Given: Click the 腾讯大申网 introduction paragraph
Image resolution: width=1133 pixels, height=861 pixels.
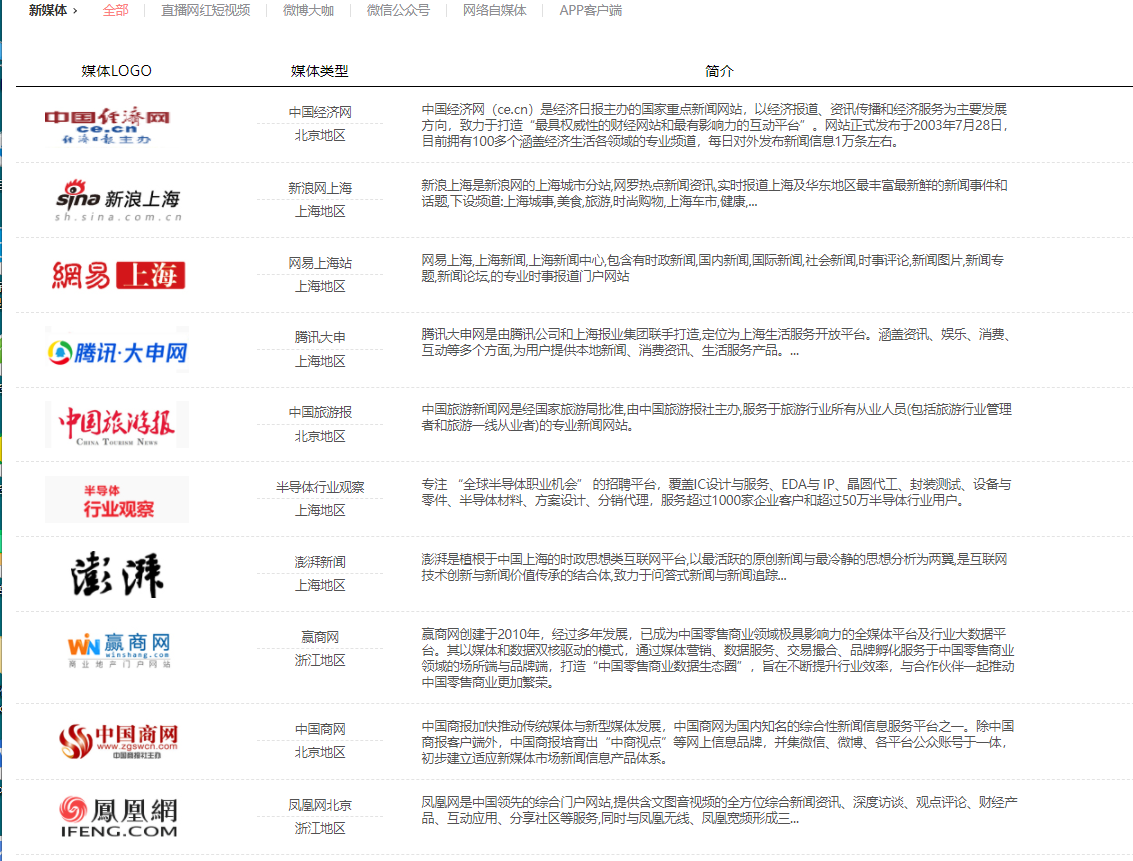Looking at the screenshot, I should pyautogui.click(x=715, y=342).
